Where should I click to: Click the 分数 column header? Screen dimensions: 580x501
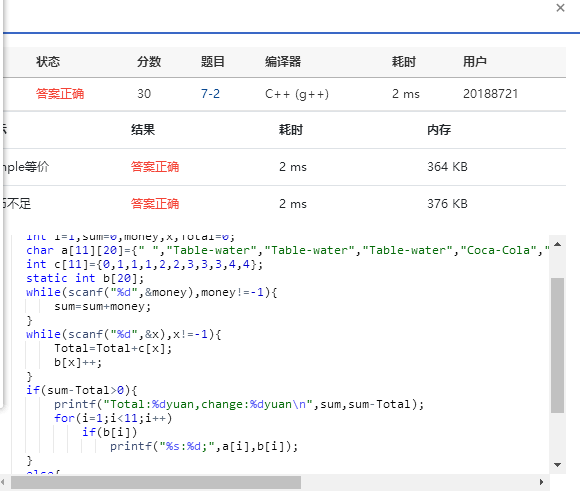(149, 62)
